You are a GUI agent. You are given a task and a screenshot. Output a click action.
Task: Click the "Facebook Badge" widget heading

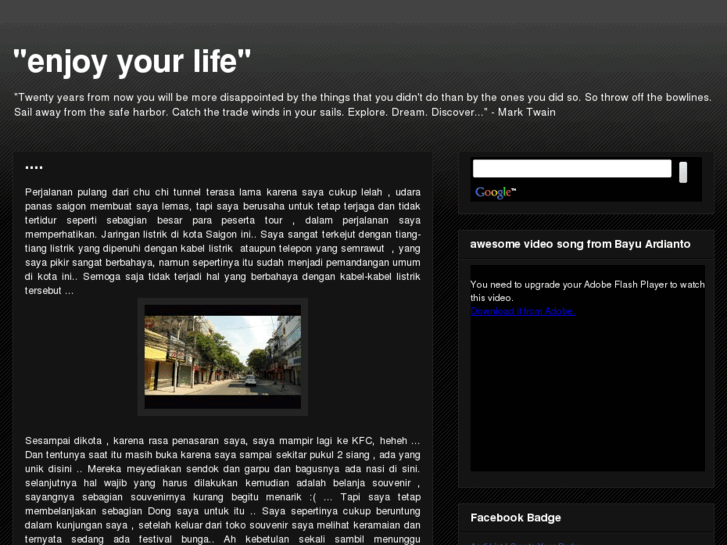(516, 518)
